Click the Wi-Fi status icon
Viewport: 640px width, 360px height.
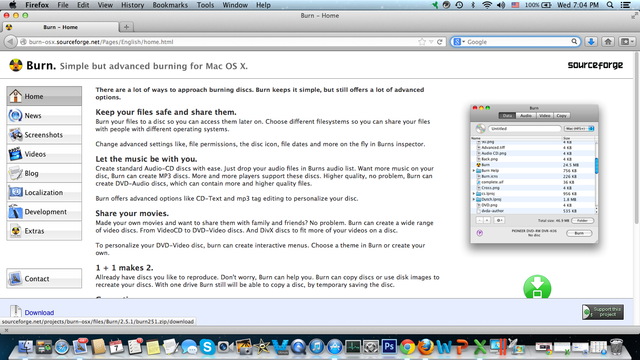[x=487, y=5]
